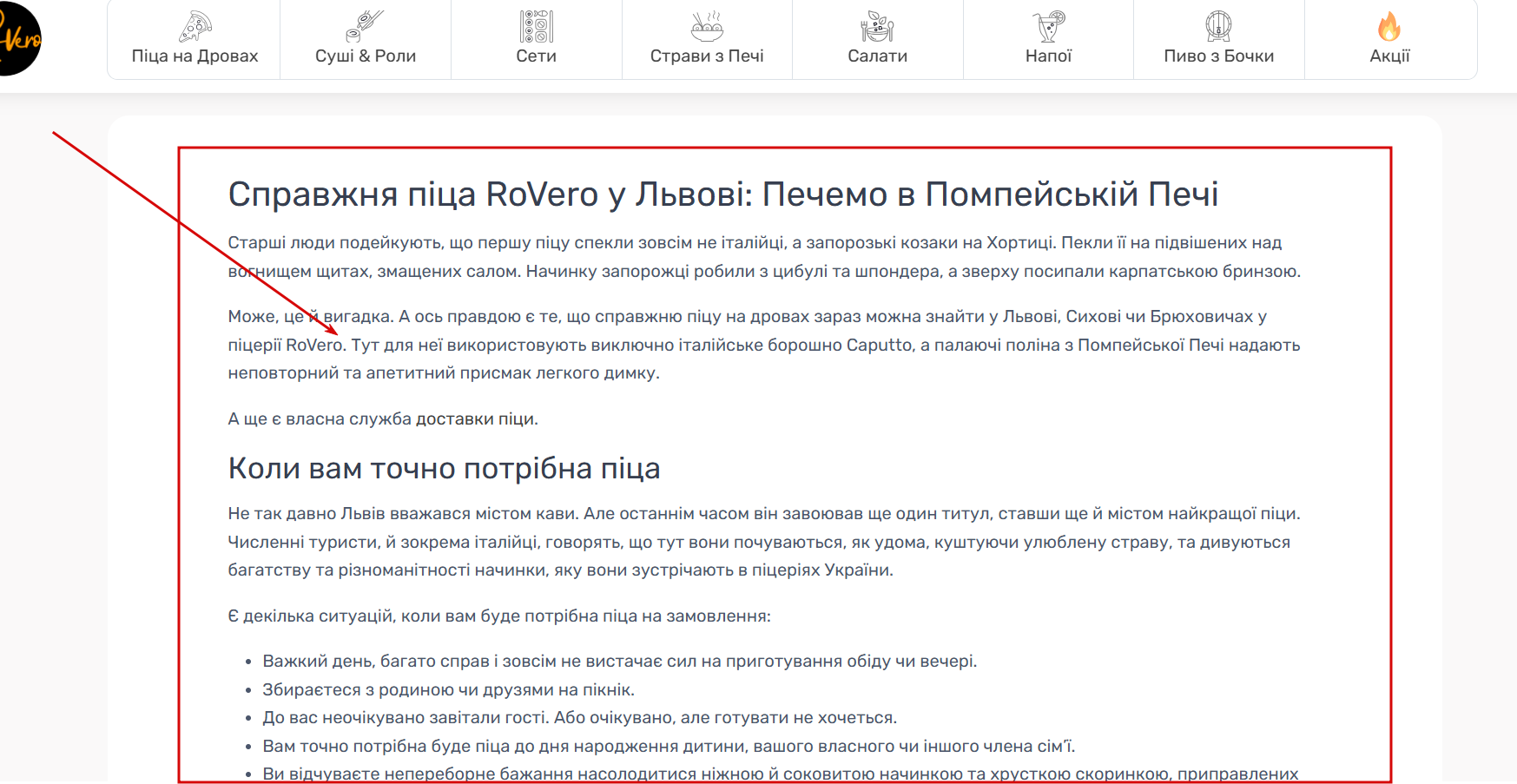Open the 'Страви з Печі' text label
Image resolution: width=1517 pixels, height=784 pixels.
pos(707,56)
